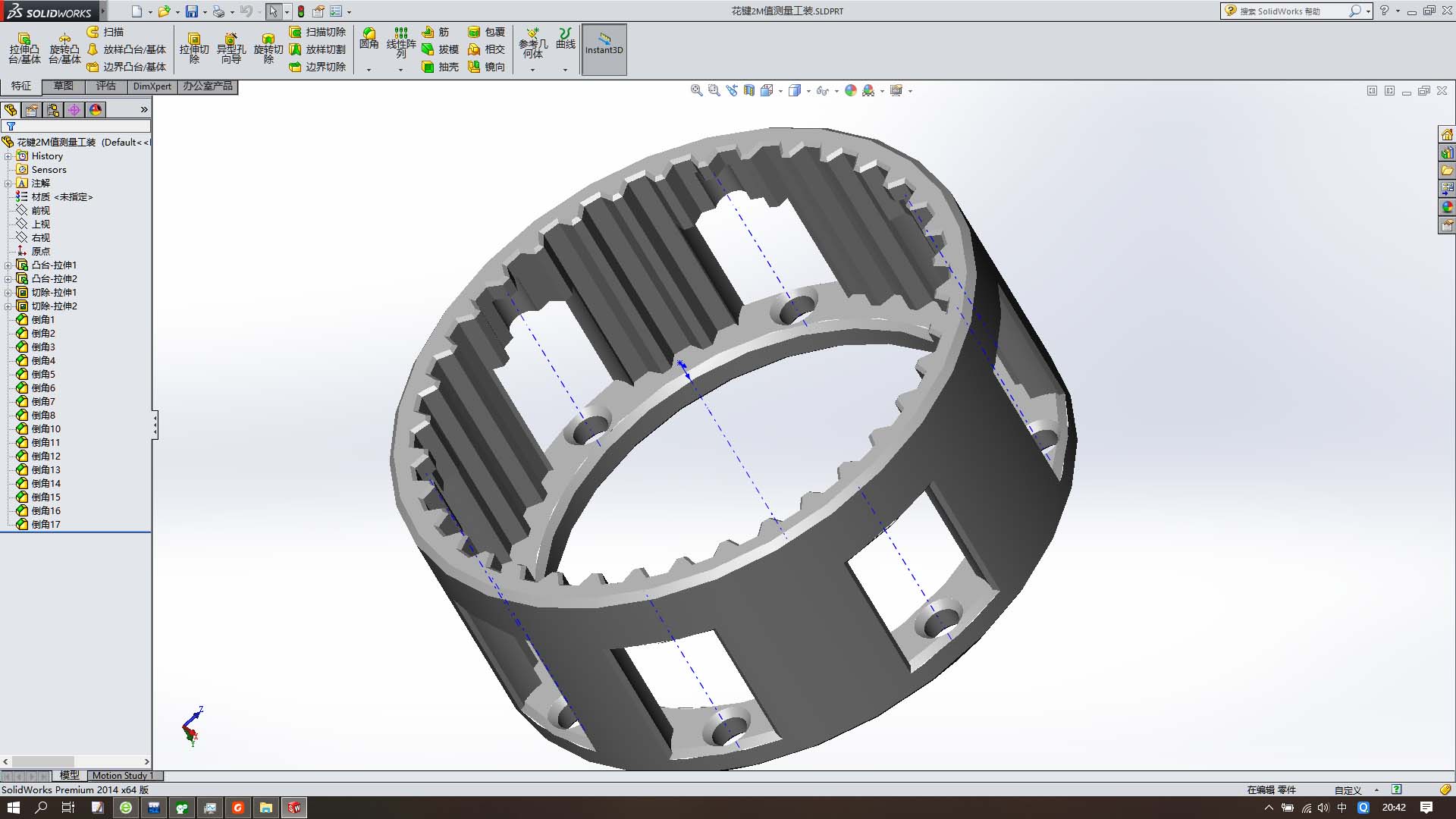Select the 拉伸凸台/基体 extrude boss tool
Image resolution: width=1456 pixels, height=819 pixels.
coord(24,49)
